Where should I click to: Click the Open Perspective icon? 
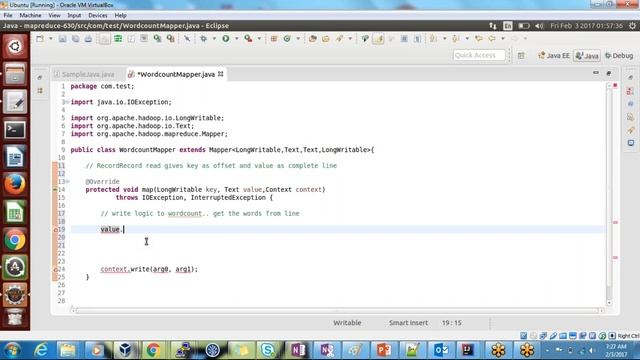521,56
